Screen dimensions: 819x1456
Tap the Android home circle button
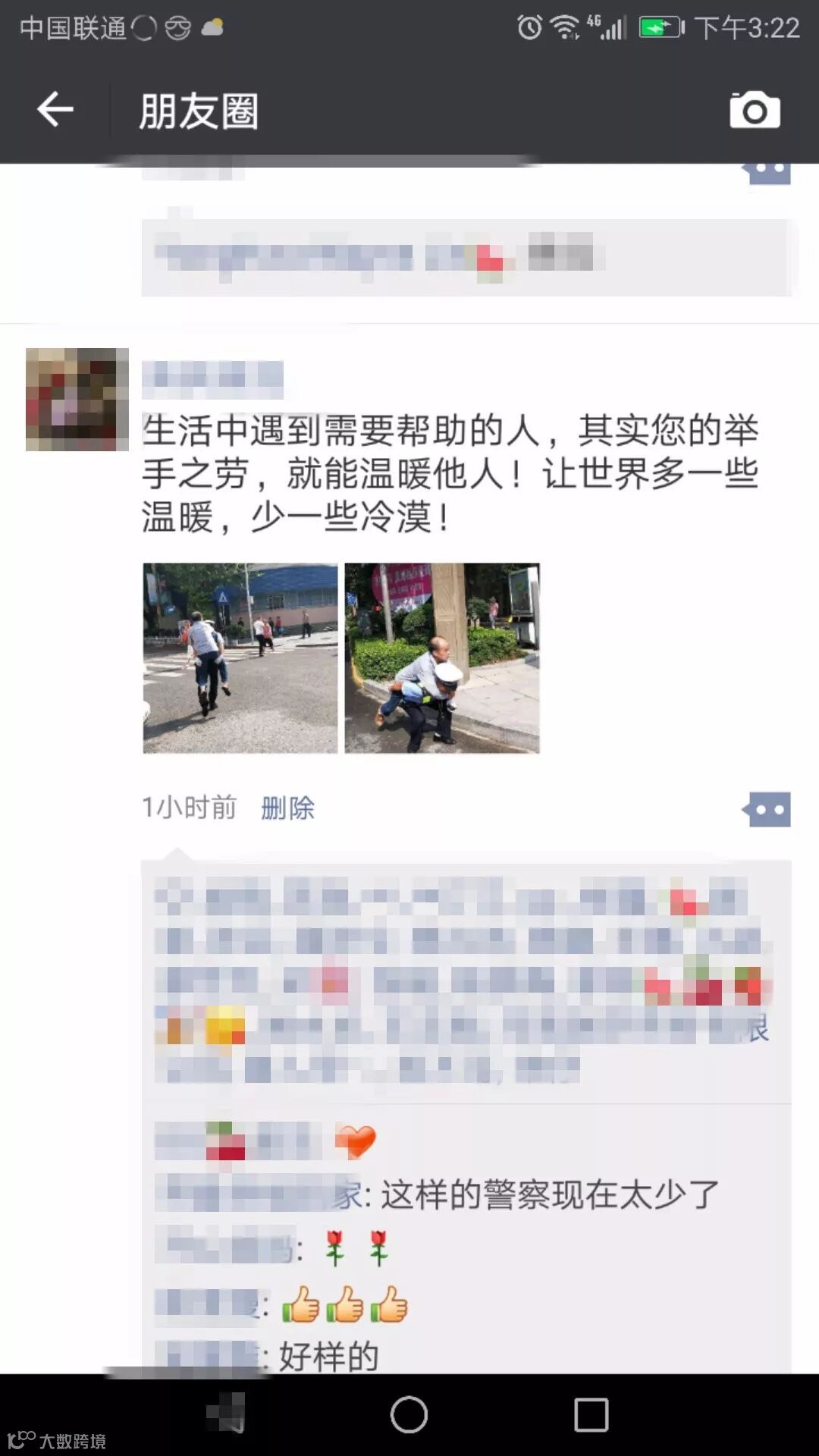point(409,1414)
